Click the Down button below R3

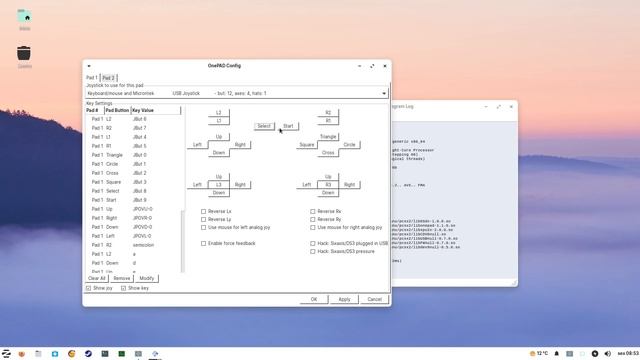click(328, 193)
